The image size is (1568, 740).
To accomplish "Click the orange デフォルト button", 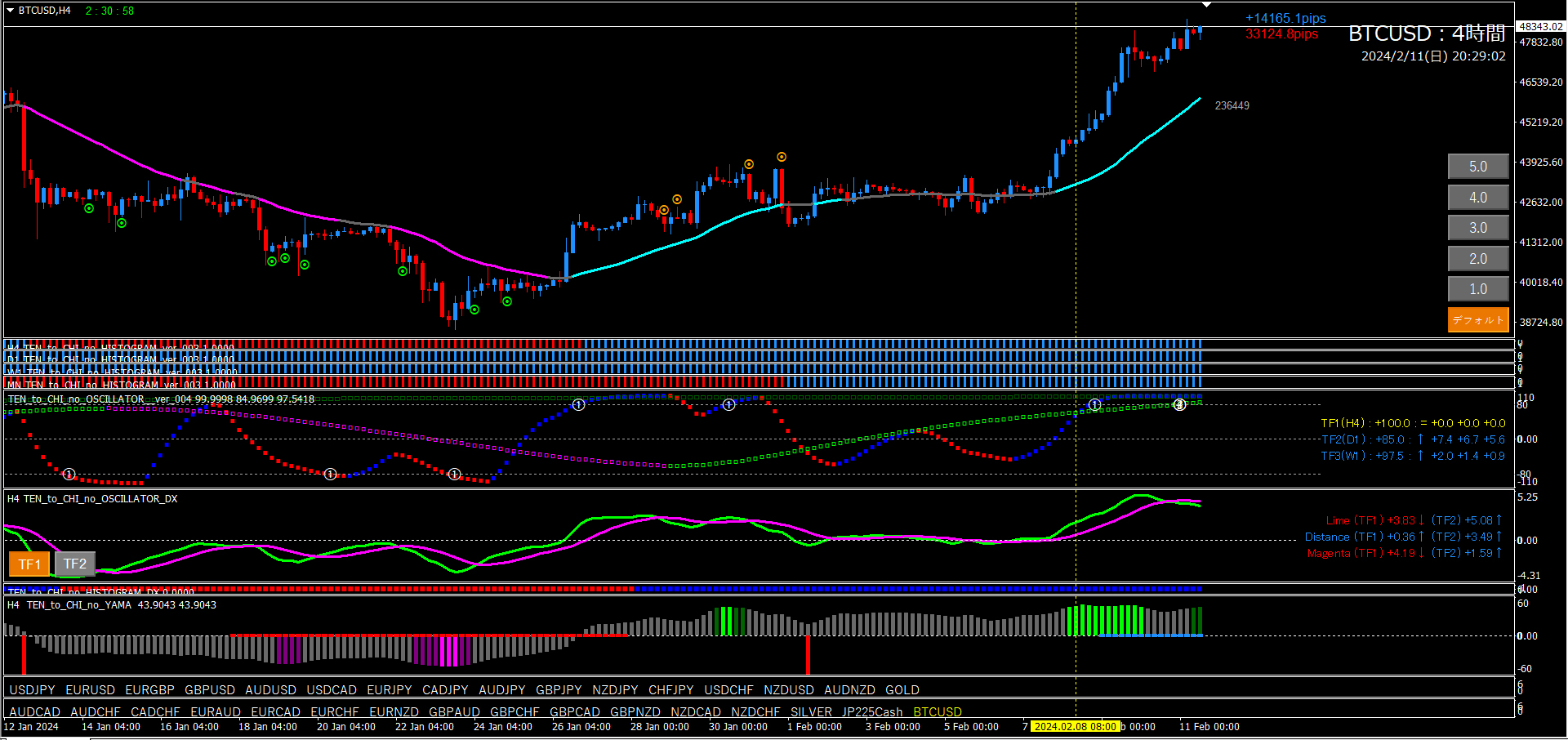I will pyautogui.click(x=1478, y=320).
